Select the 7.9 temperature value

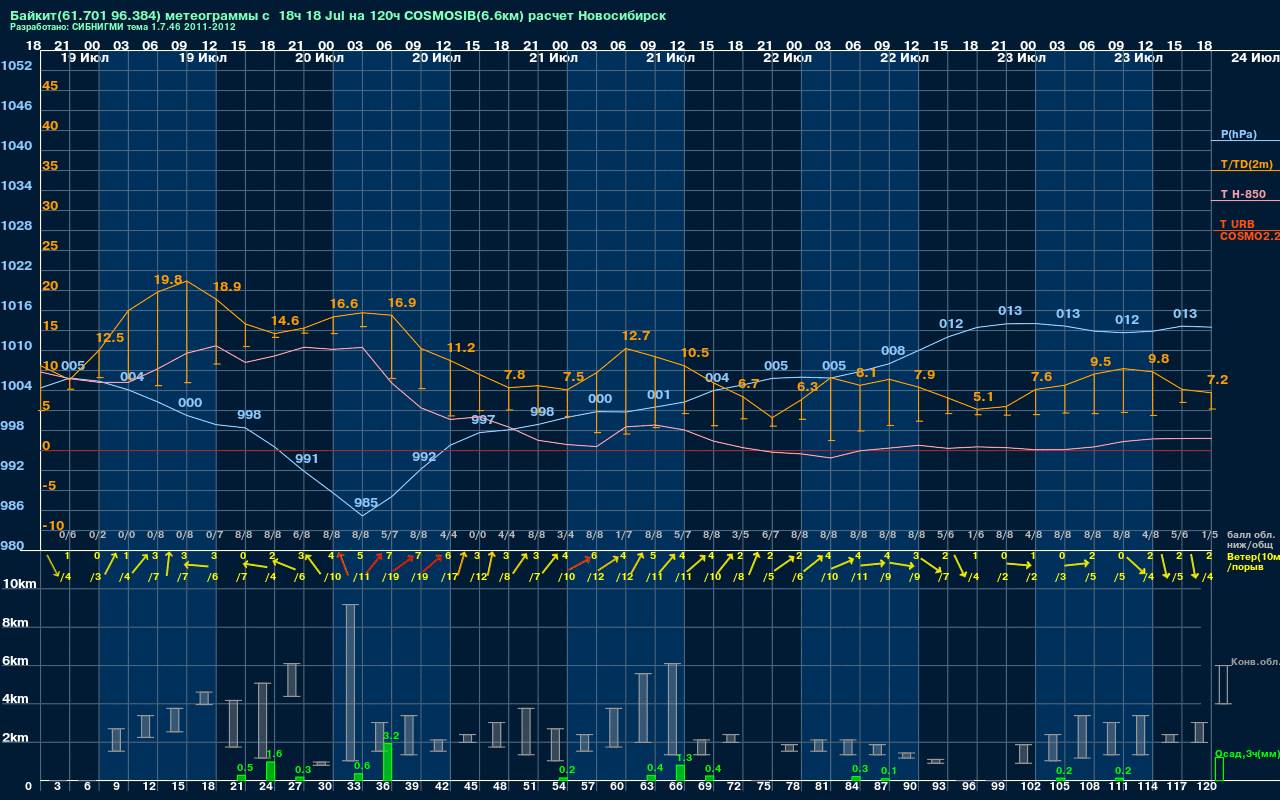coord(925,374)
